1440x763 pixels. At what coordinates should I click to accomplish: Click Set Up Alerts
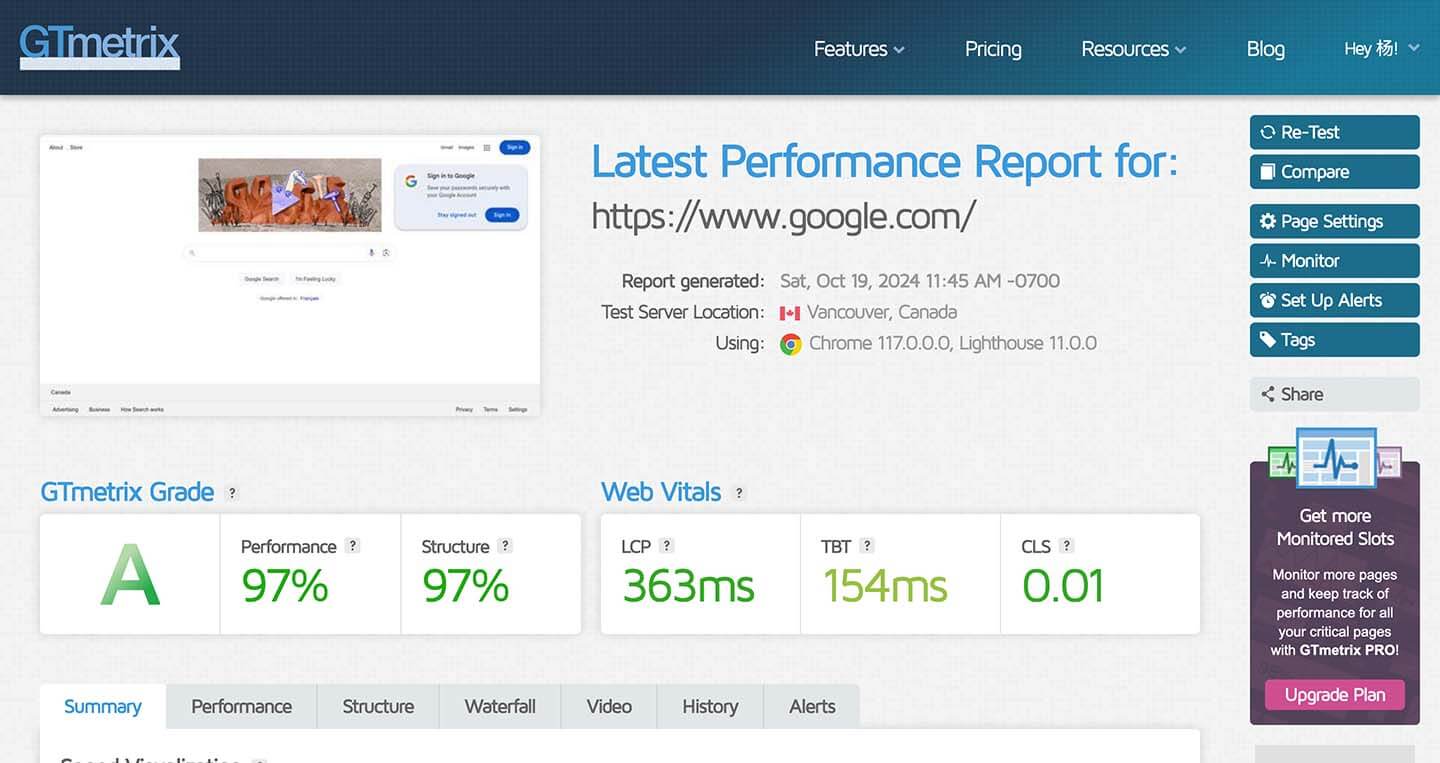(x=1334, y=300)
